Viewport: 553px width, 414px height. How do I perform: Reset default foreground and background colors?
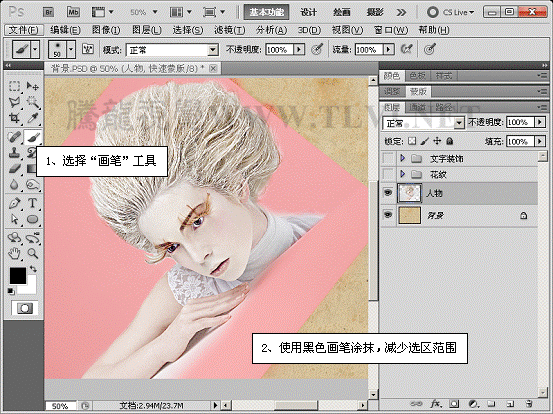tap(11, 291)
